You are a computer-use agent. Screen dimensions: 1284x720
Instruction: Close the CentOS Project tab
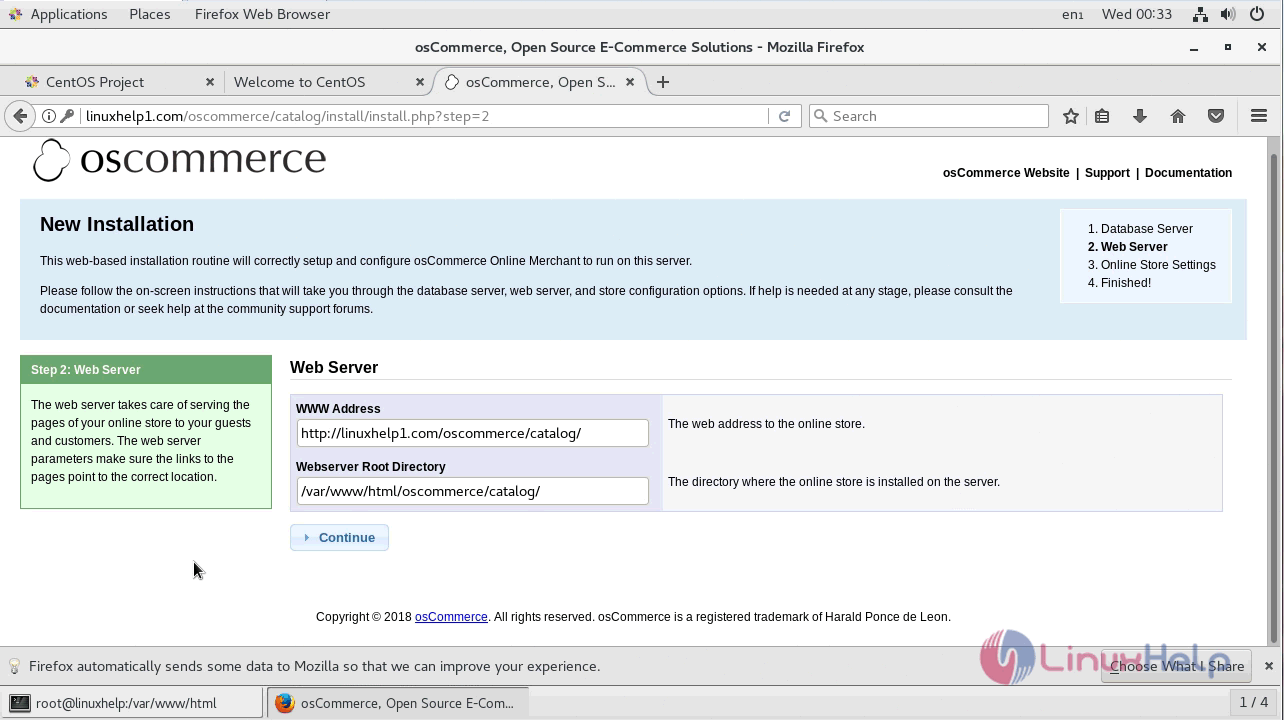pyautogui.click(x=210, y=82)
